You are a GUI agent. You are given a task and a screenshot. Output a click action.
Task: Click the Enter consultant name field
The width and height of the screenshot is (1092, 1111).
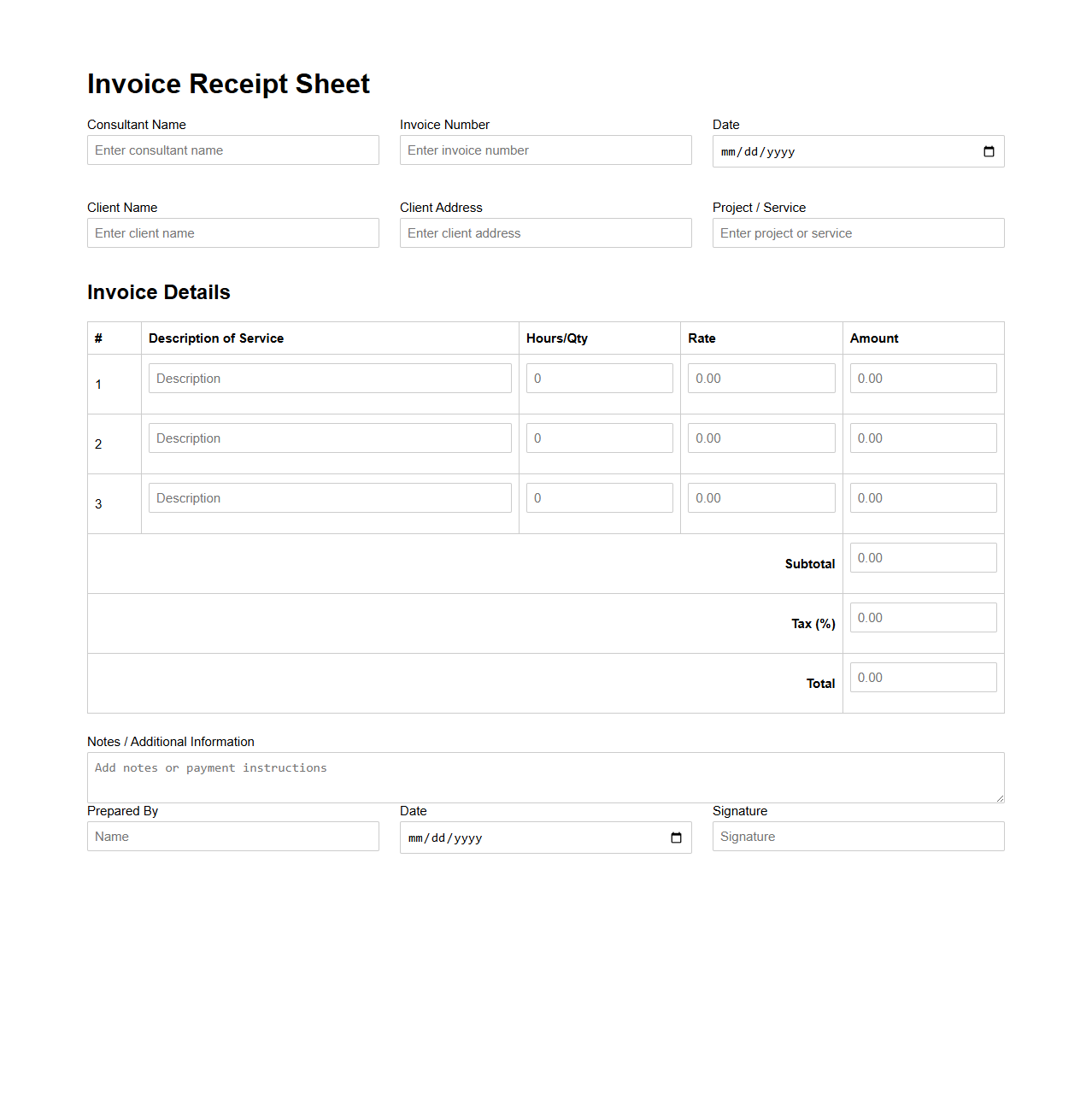pos(232,150)
